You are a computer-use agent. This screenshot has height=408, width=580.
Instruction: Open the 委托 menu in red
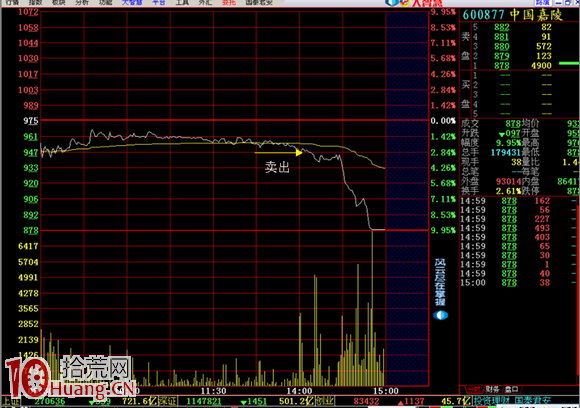point(229,3)
